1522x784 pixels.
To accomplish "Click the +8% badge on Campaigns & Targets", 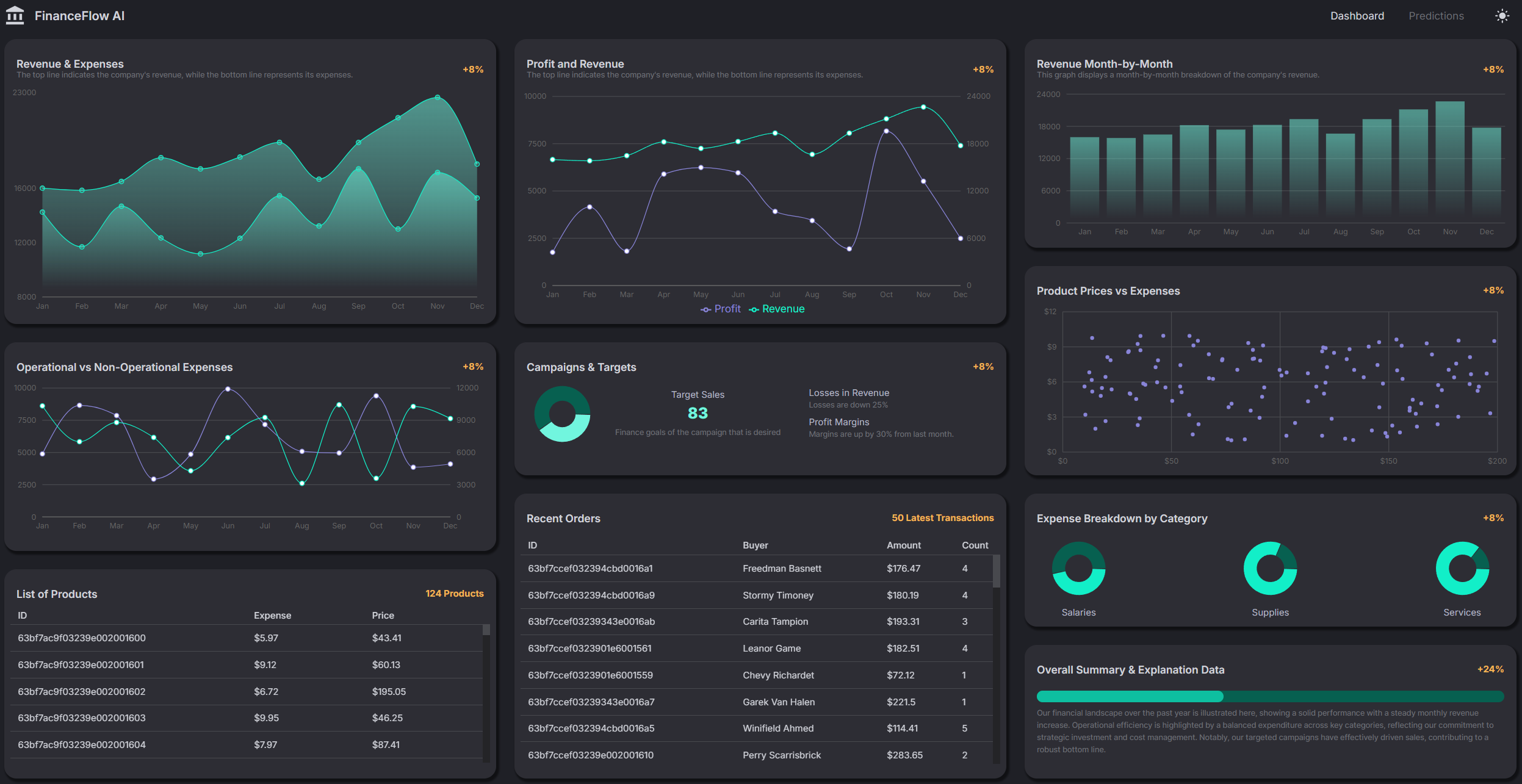I will pos(983,367).
